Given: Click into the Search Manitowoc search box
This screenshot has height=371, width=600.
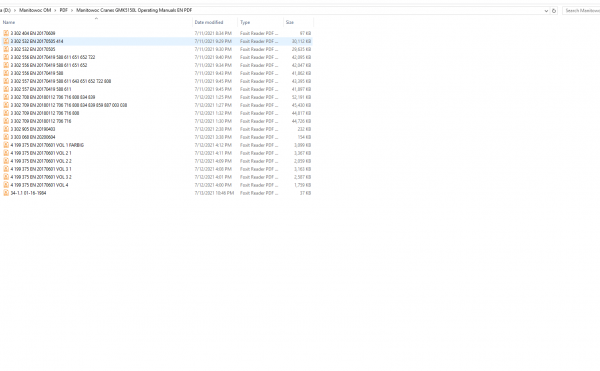Looking at the screenshot, I should pyautogui.click(x=582, y=11).
